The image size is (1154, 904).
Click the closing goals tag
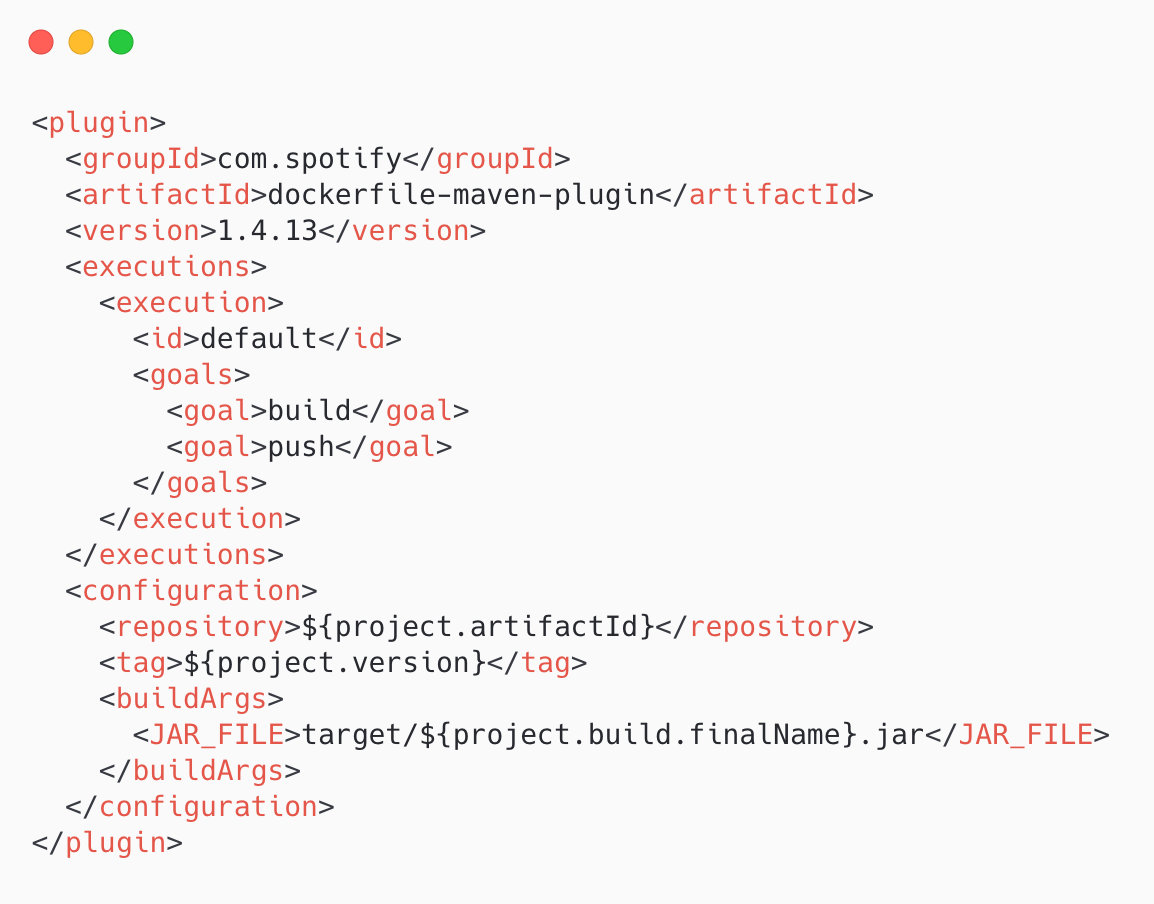click(x=200, y=483)
